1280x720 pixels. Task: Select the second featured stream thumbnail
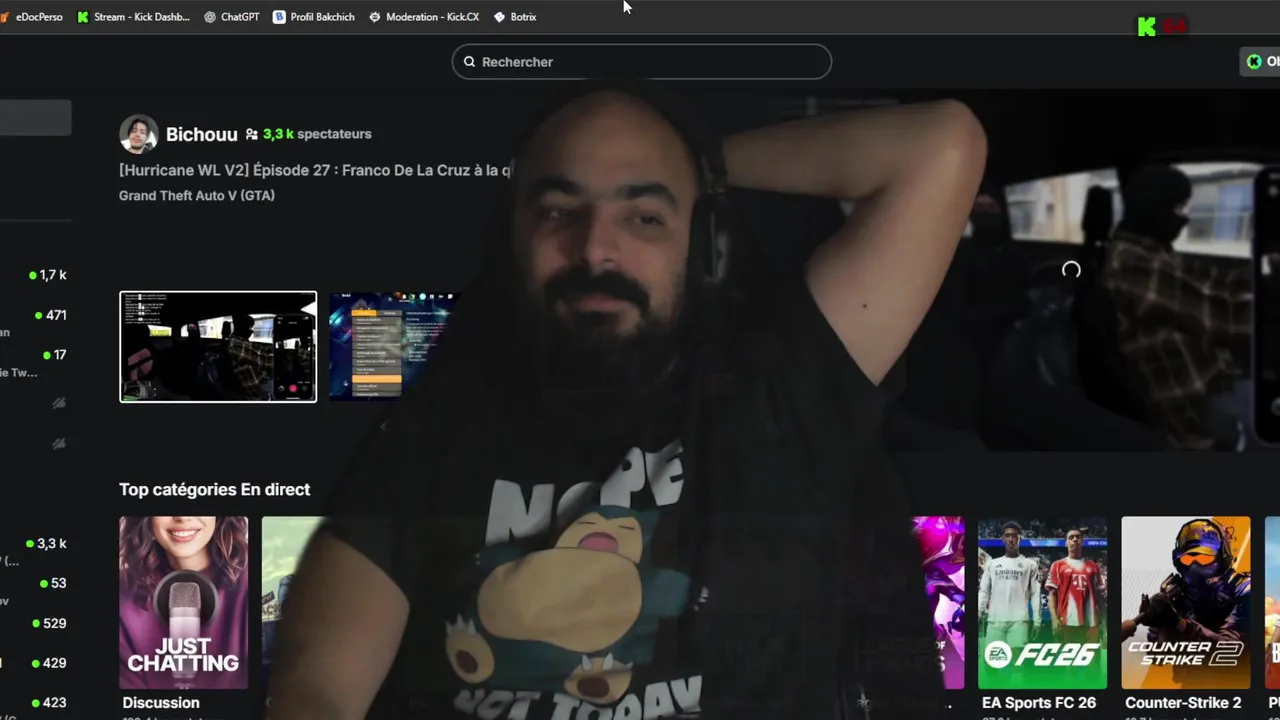pos(394,347)
